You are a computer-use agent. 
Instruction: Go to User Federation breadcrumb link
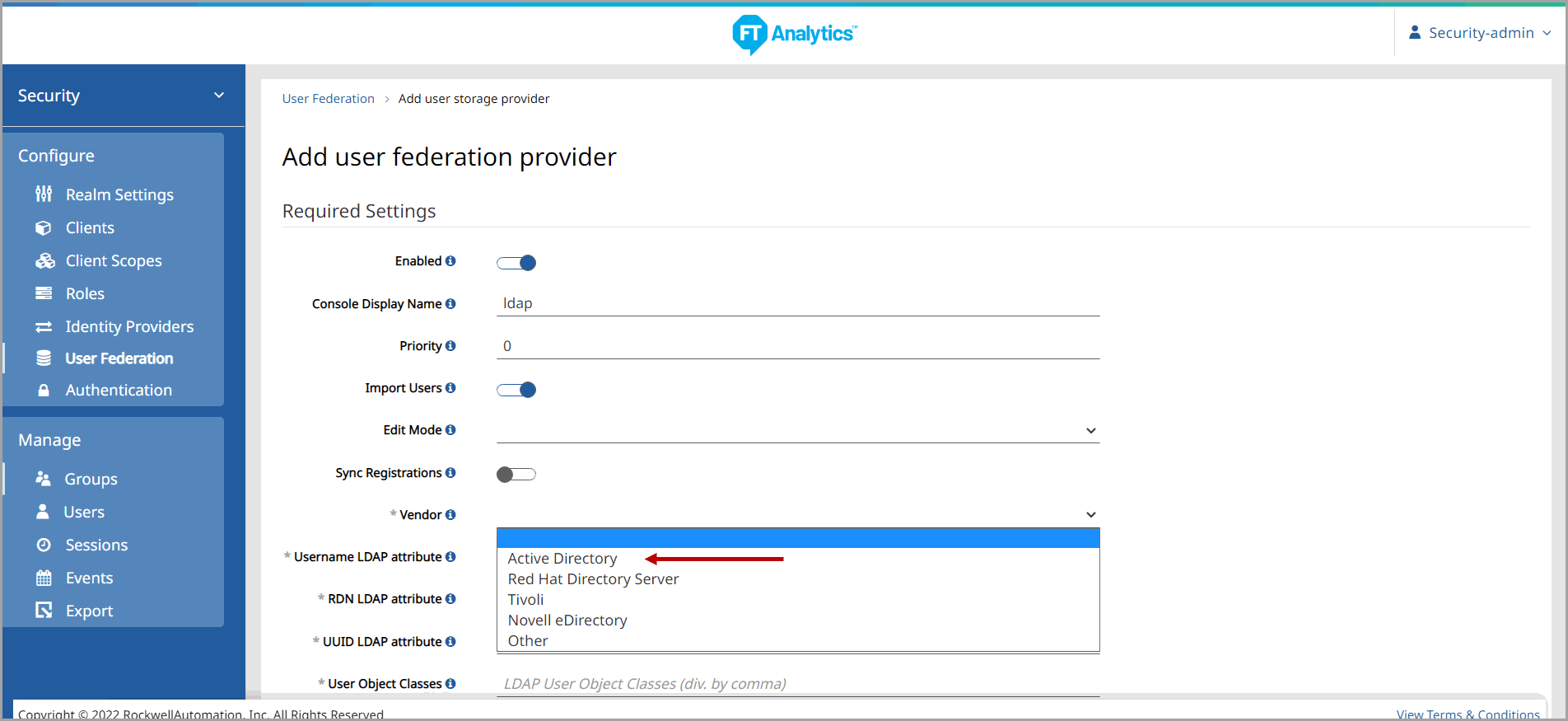tap(328, 99)
